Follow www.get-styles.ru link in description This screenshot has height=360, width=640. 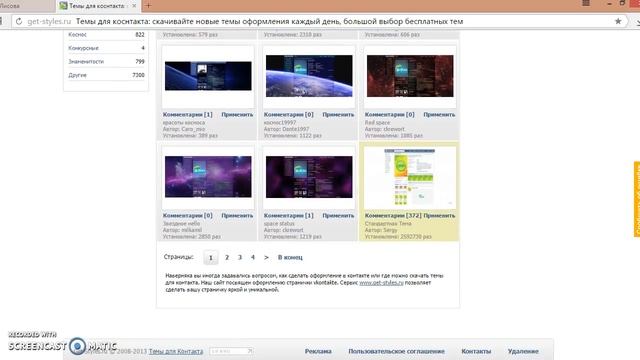point(381,282)
